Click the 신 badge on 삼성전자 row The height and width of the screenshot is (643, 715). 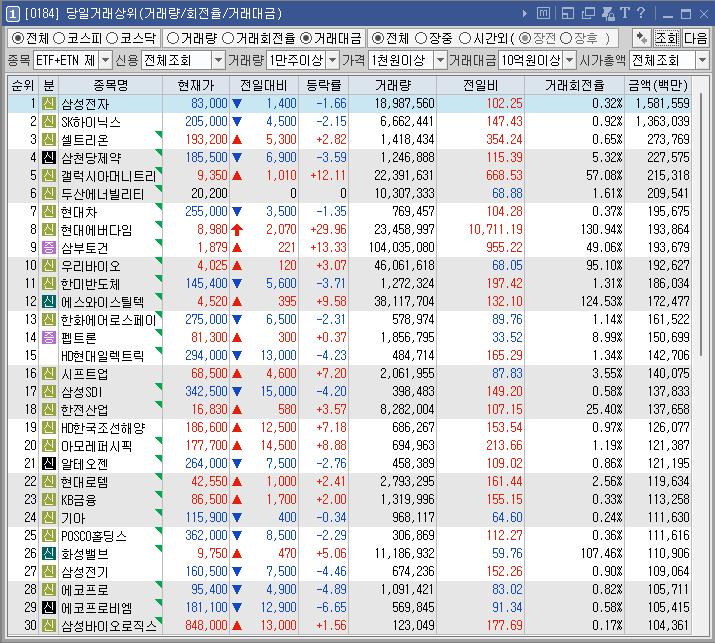[x=49, y=104]
